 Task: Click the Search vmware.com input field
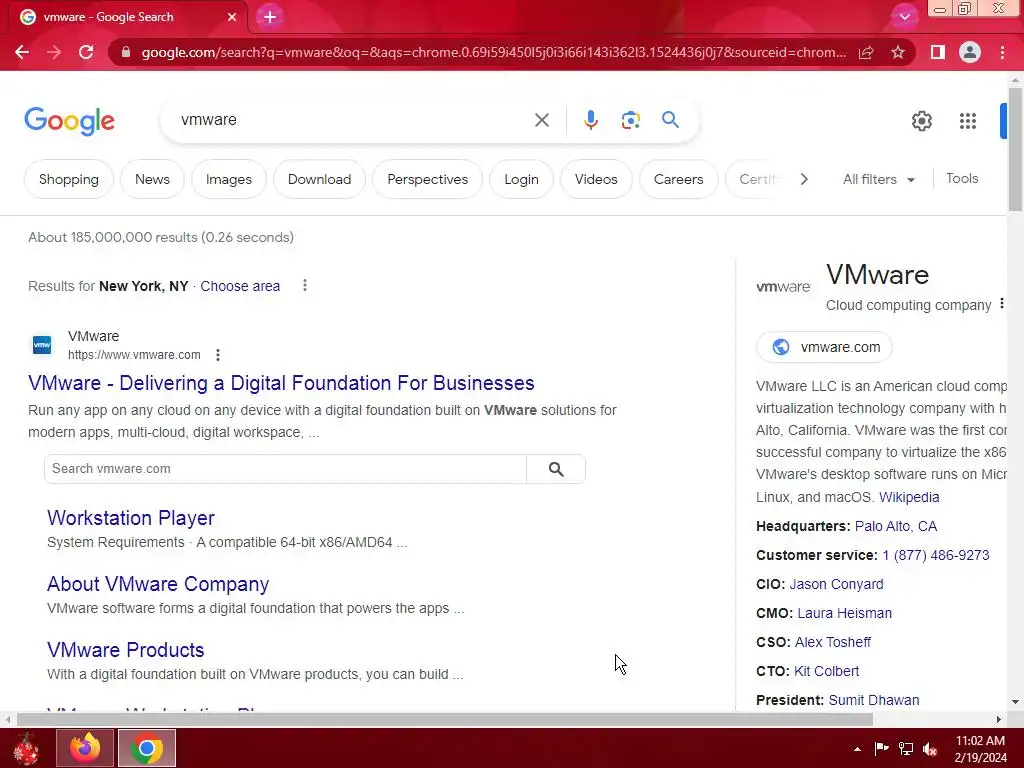[x=285, y=469]
